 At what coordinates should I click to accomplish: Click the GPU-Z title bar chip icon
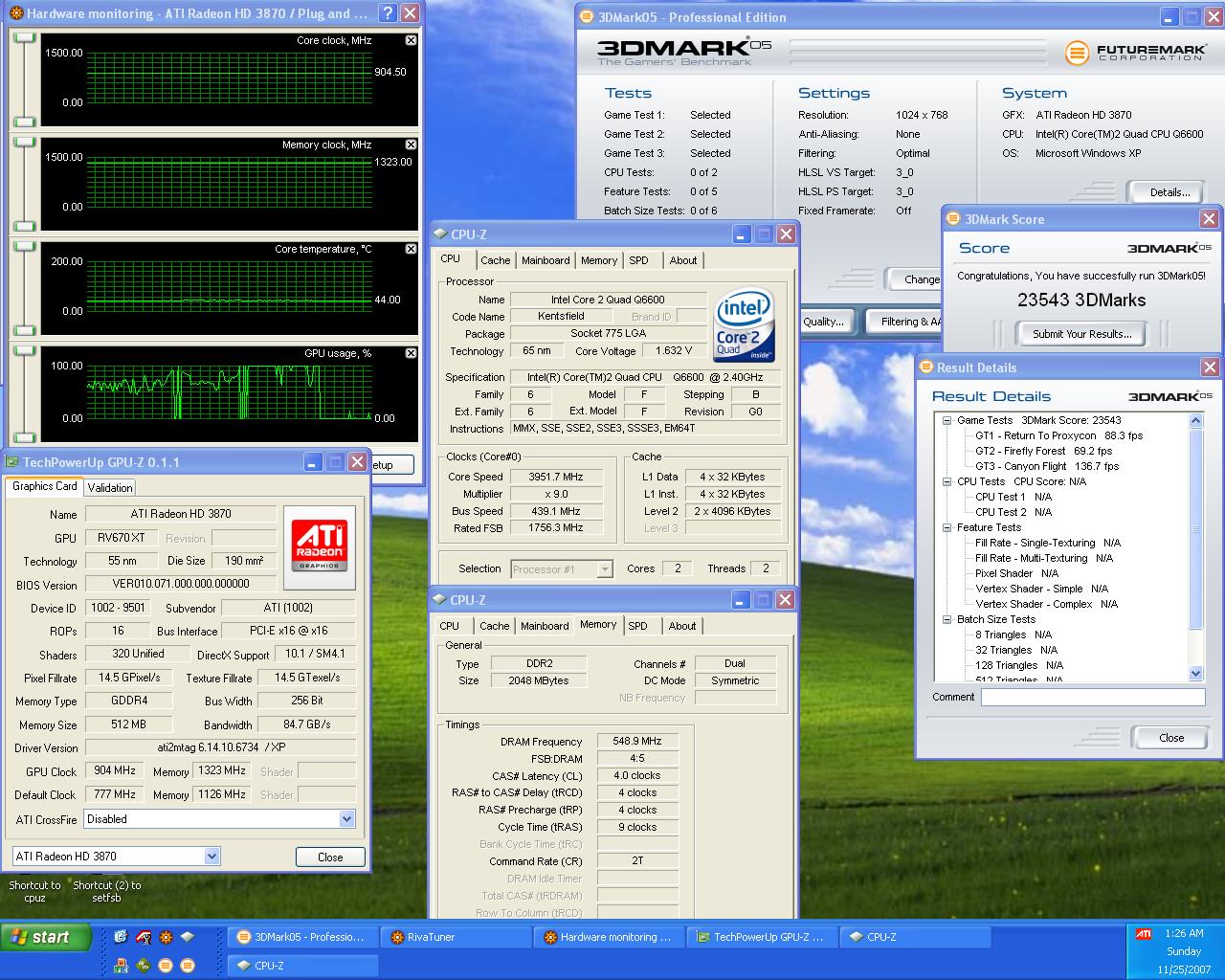click(12, 462)
